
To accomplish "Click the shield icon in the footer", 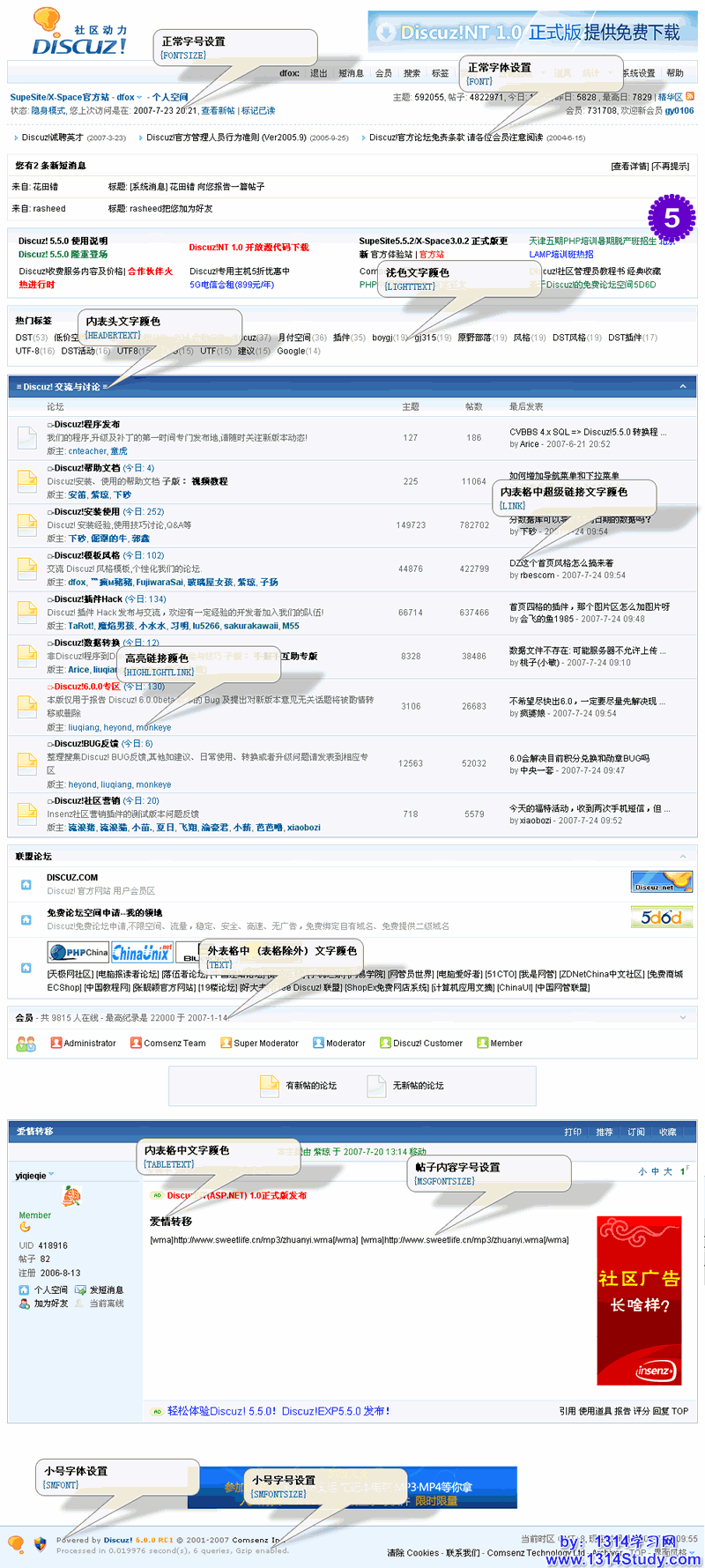I will pyautogui.click(x=40, y=1543).
